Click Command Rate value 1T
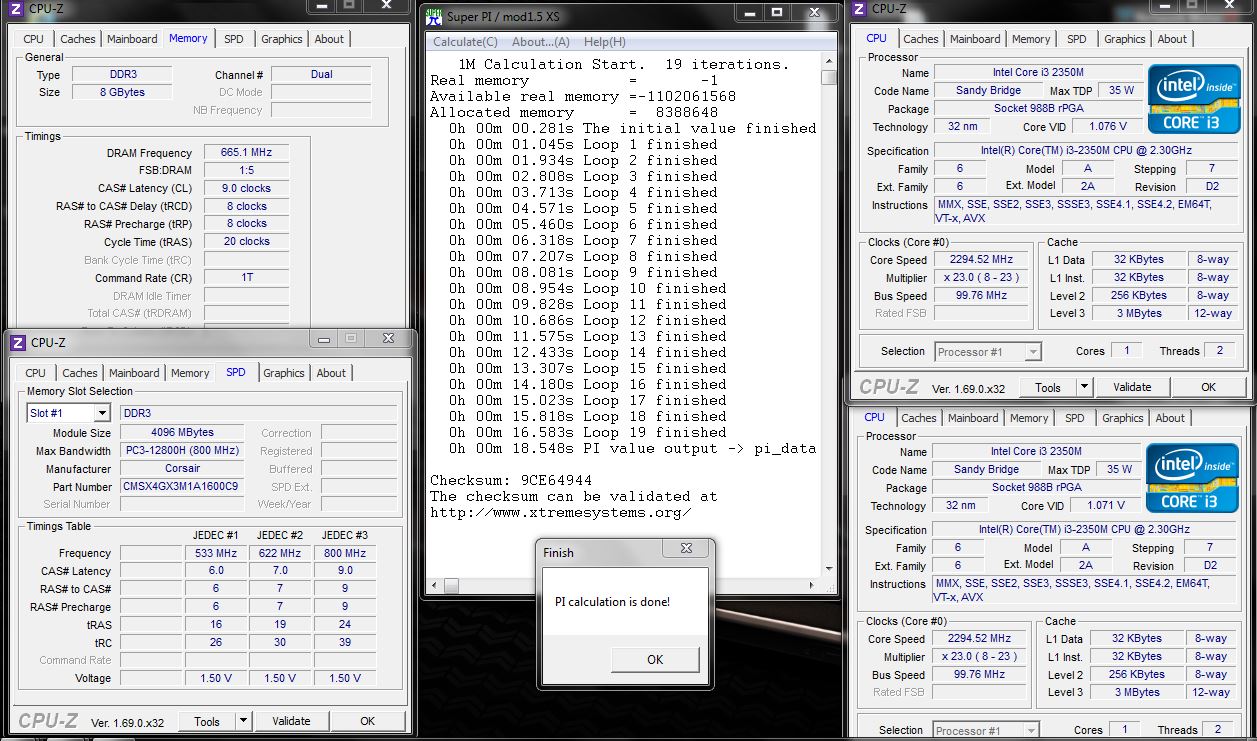 click(x=246, y=278)
